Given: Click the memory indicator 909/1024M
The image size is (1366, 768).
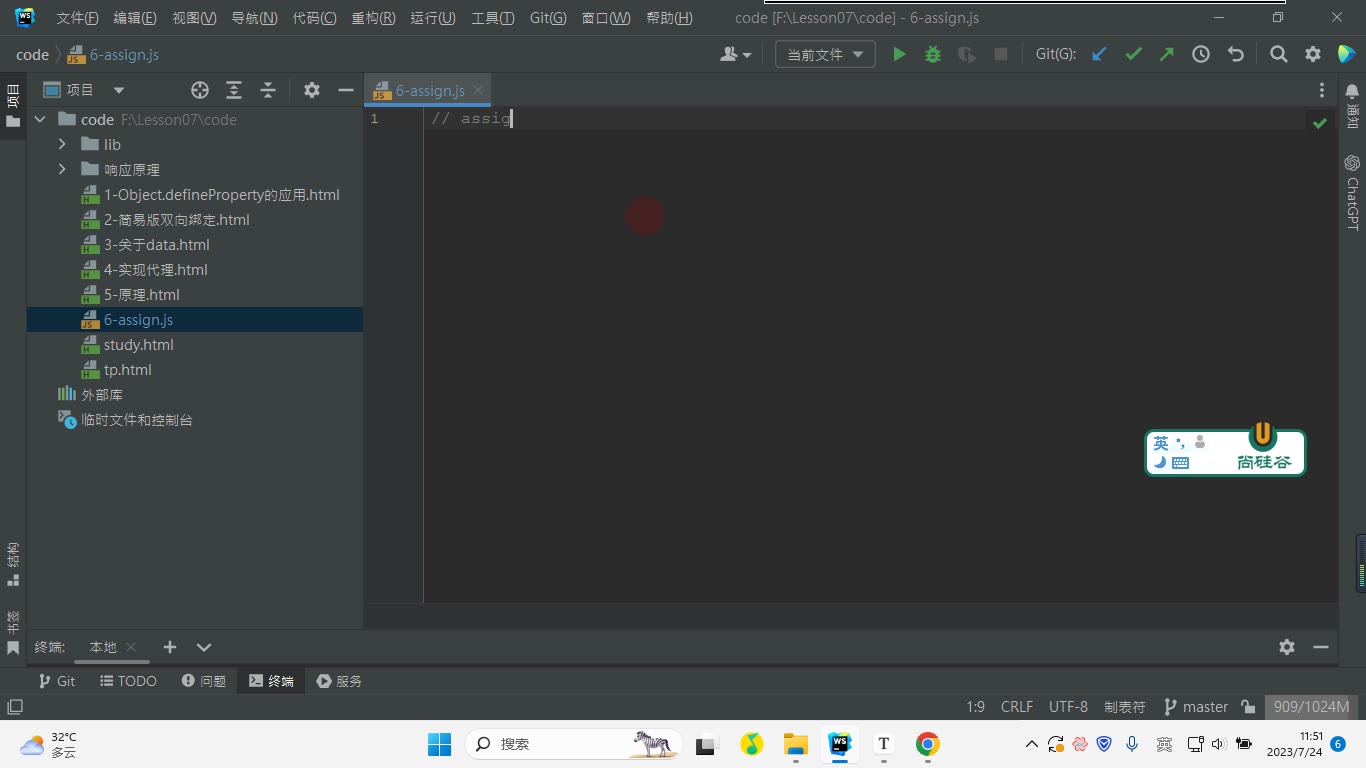Looking at the screenshot, I should 1311,707.
